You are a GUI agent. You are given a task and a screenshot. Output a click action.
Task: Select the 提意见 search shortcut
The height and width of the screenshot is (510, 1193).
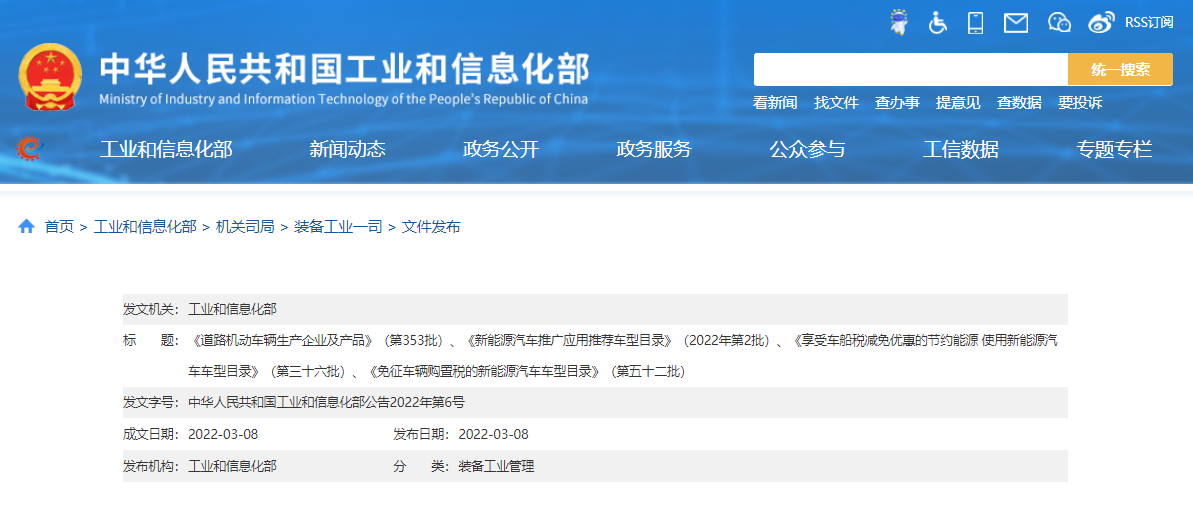pos(958,103)
